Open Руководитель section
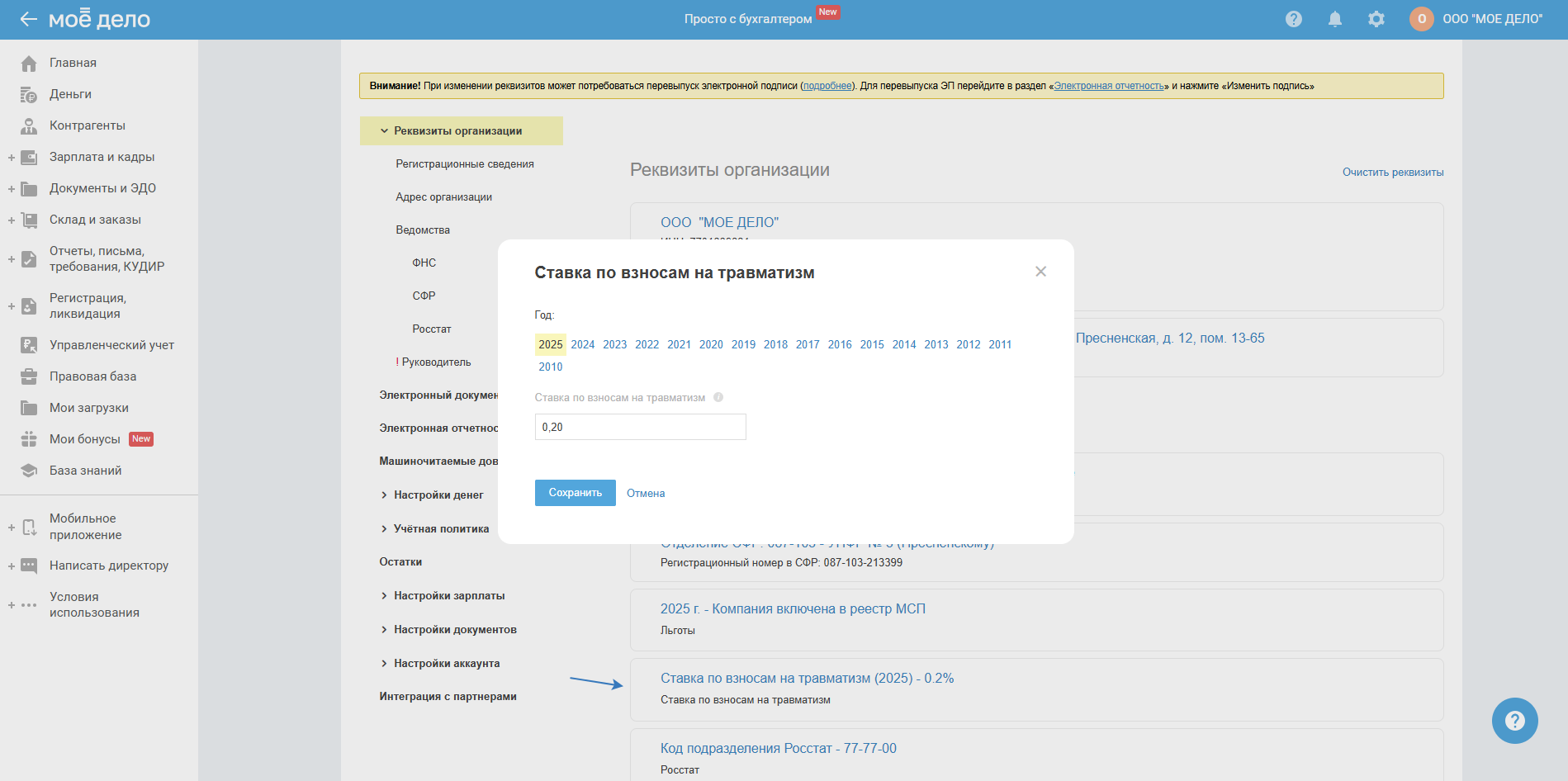The image size is (1568, 781). pyautogui.click(x=433, y=362)
